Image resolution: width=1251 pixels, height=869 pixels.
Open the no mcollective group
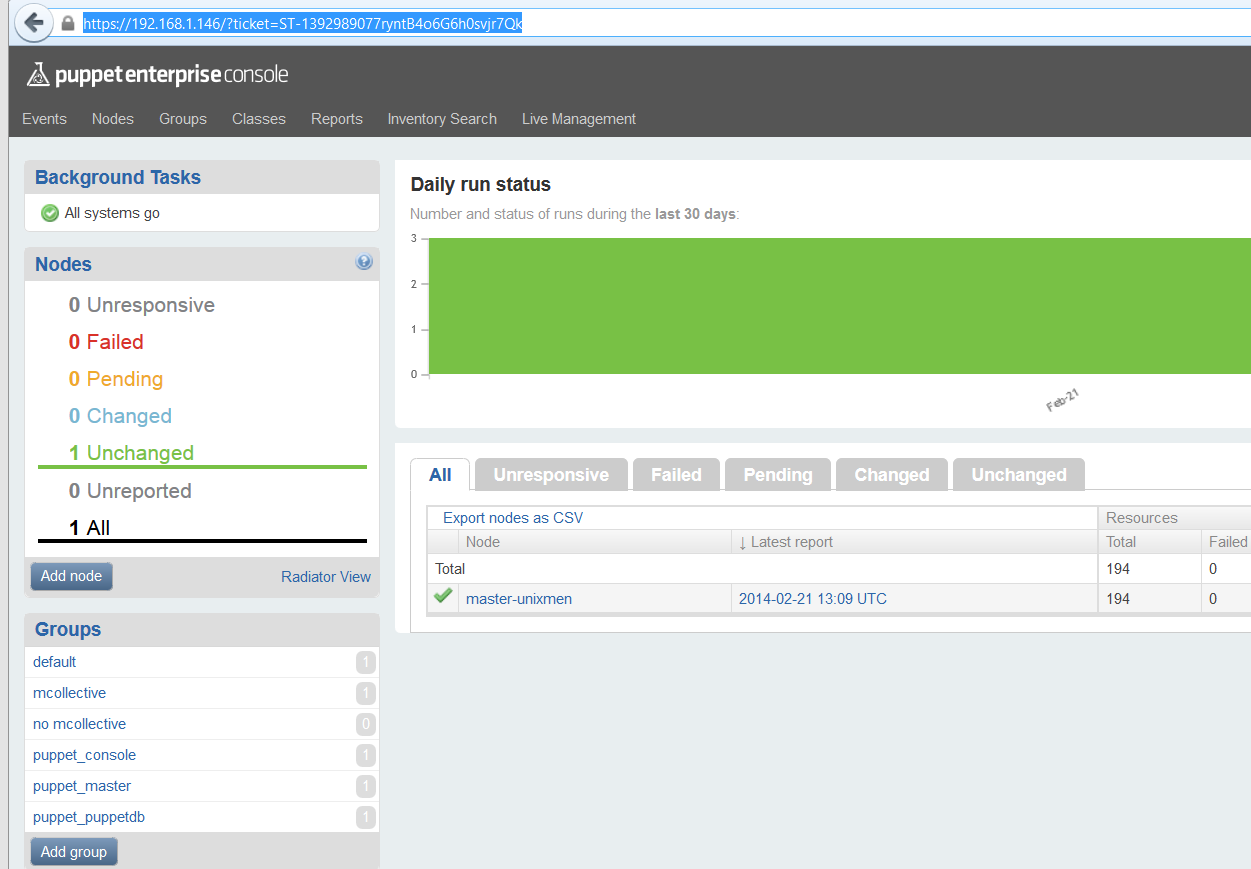(80, 724)
